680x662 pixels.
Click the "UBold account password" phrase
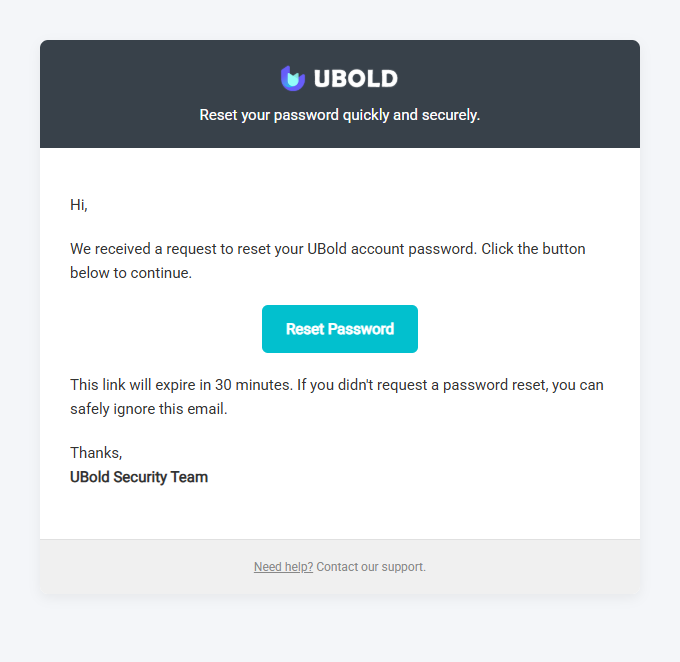tap(392, 249)
